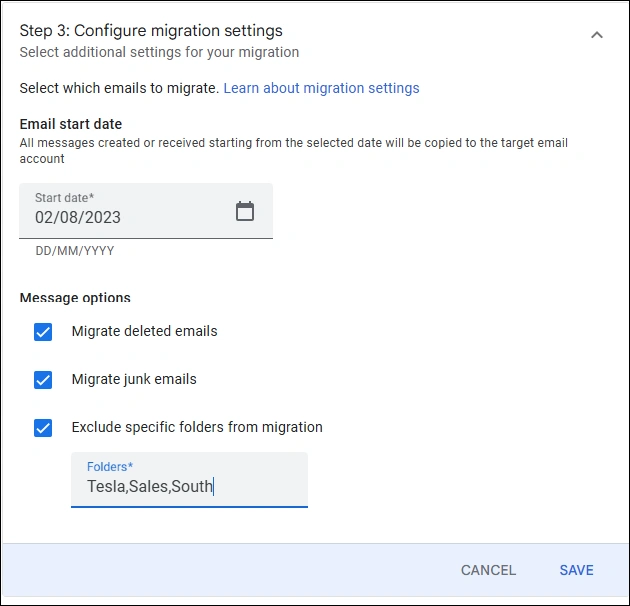The image size is (630, 606).
Task: Click the Email start date label
Action: point(71,124)
